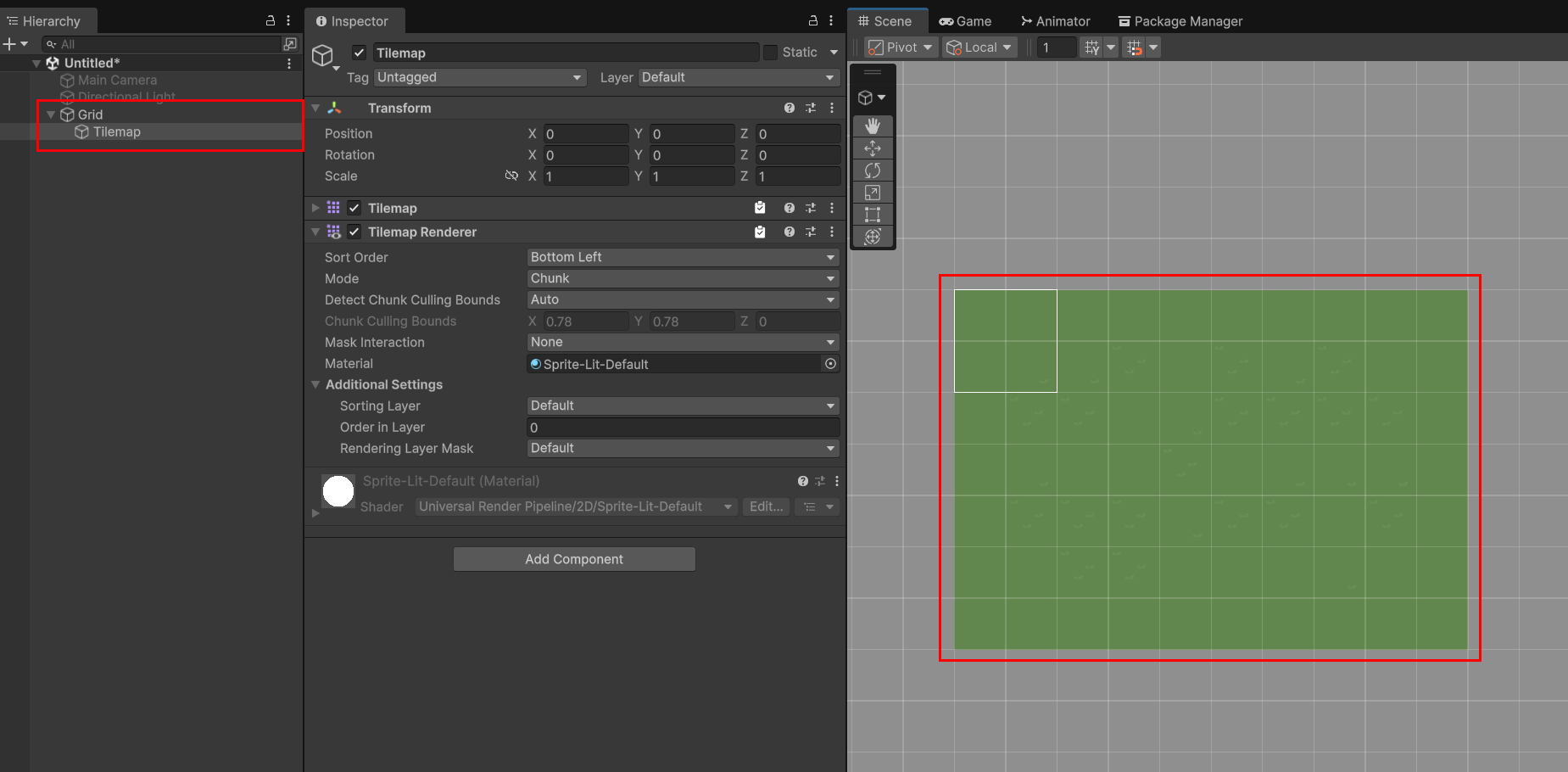Image resolution: width=1568 pixels, height=772 pixels.
Task: Toggle the grid visibility icon in Scene toolbar
Action: pyautogui.click(x=1092, y=48)
